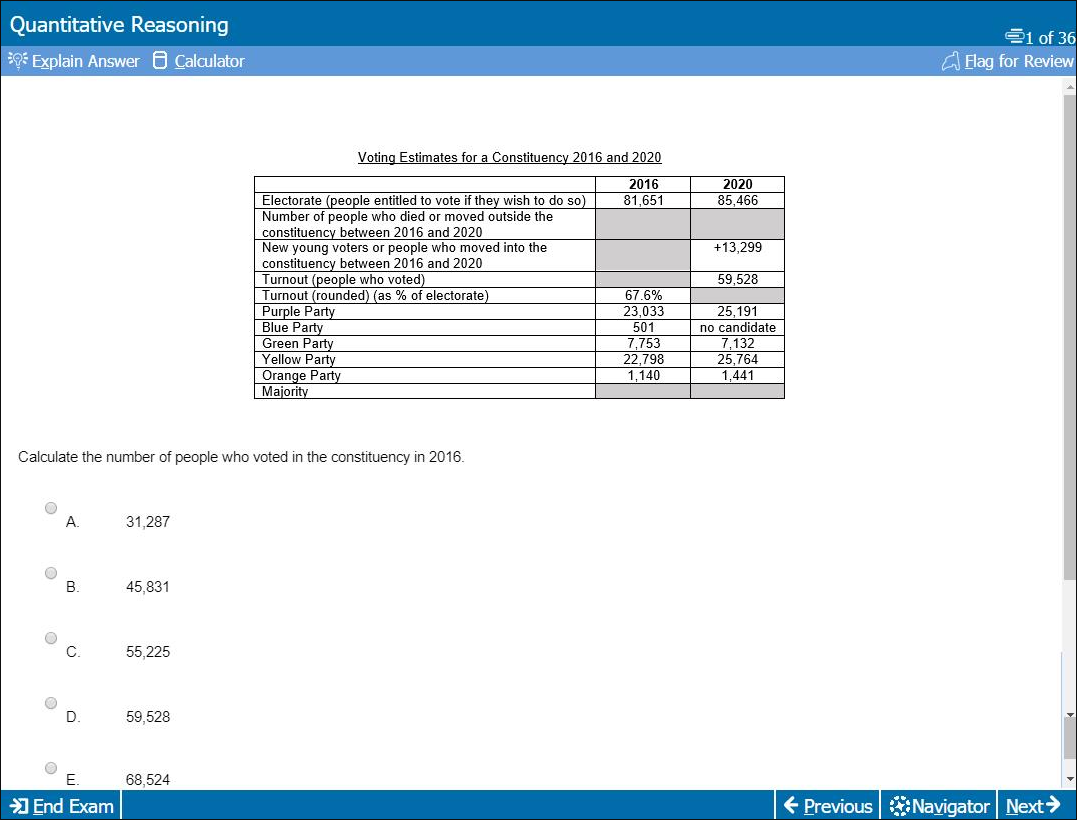Click the scrollbar up arrow
1077x820 pixels.
pos(1069,87)
